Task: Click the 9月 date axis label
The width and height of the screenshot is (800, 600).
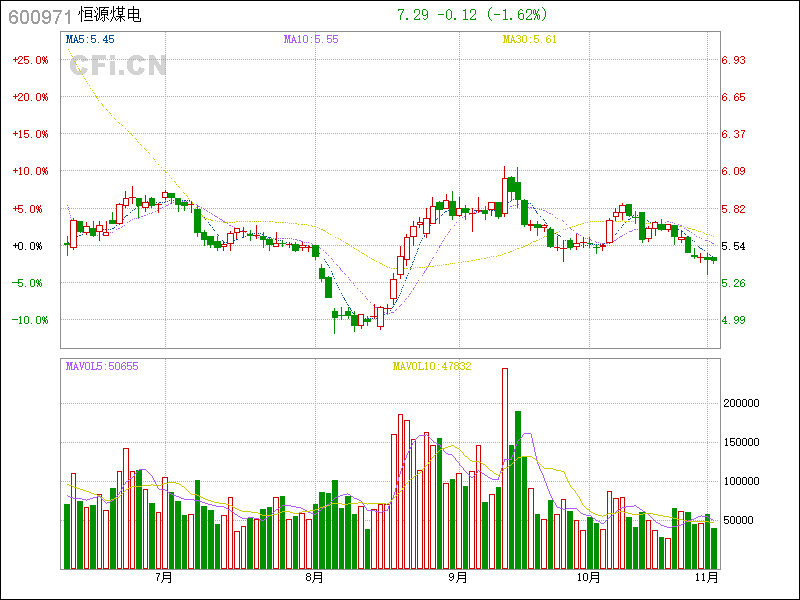Action: point(458,577)
